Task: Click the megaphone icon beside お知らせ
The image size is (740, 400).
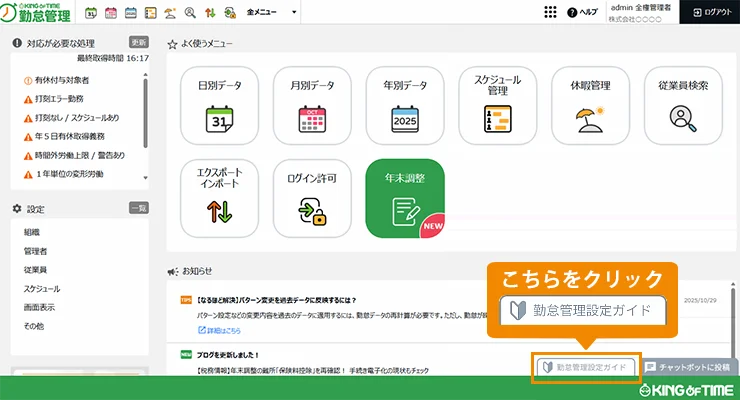Action: (x=173, y=272)
